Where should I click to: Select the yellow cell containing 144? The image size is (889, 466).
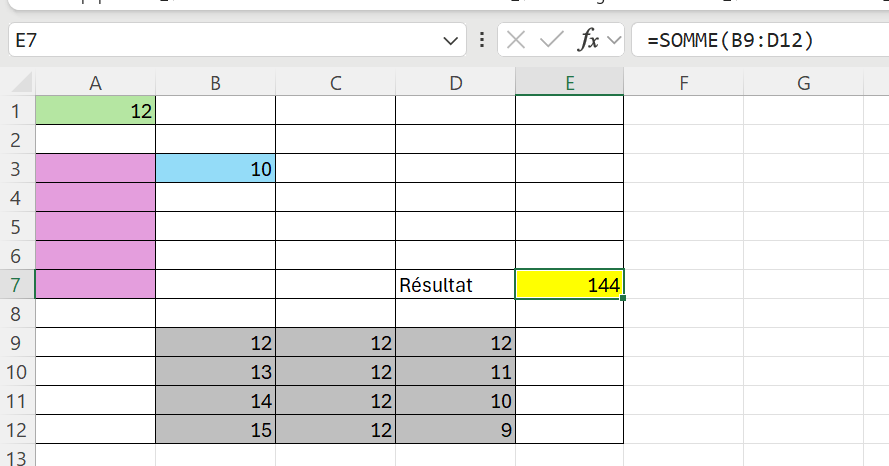pos(569,284)
